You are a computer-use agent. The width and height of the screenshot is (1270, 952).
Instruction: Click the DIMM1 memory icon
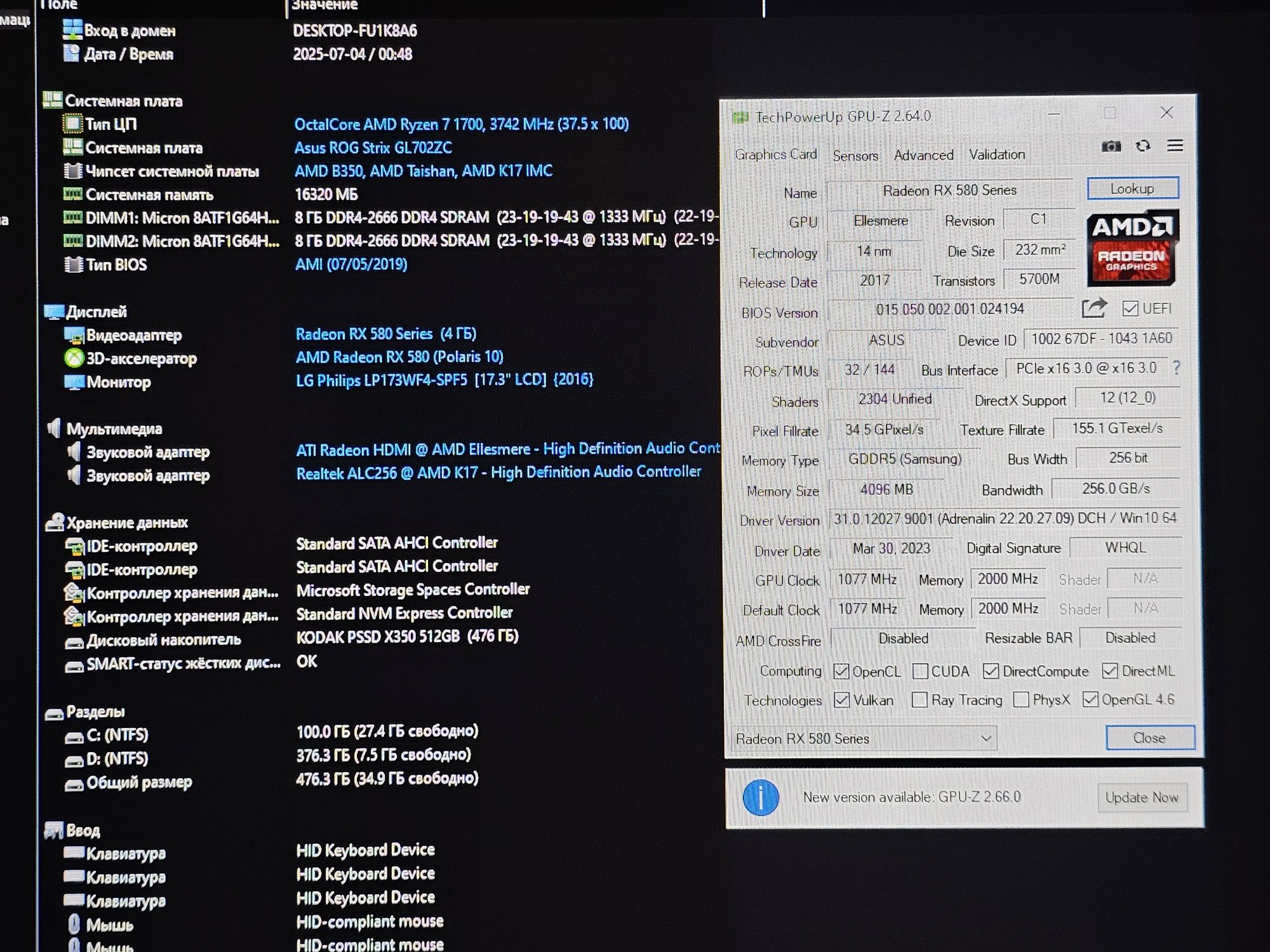(x=73, y=218)
